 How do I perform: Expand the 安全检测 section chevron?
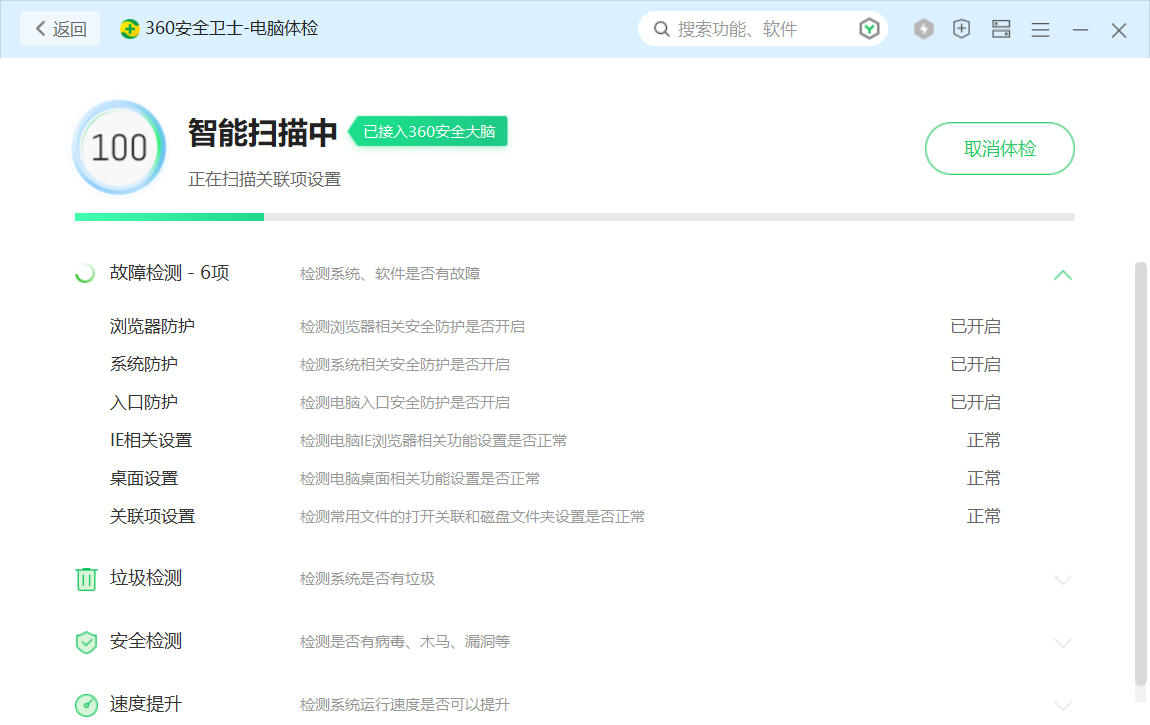tap(1063, 643)
